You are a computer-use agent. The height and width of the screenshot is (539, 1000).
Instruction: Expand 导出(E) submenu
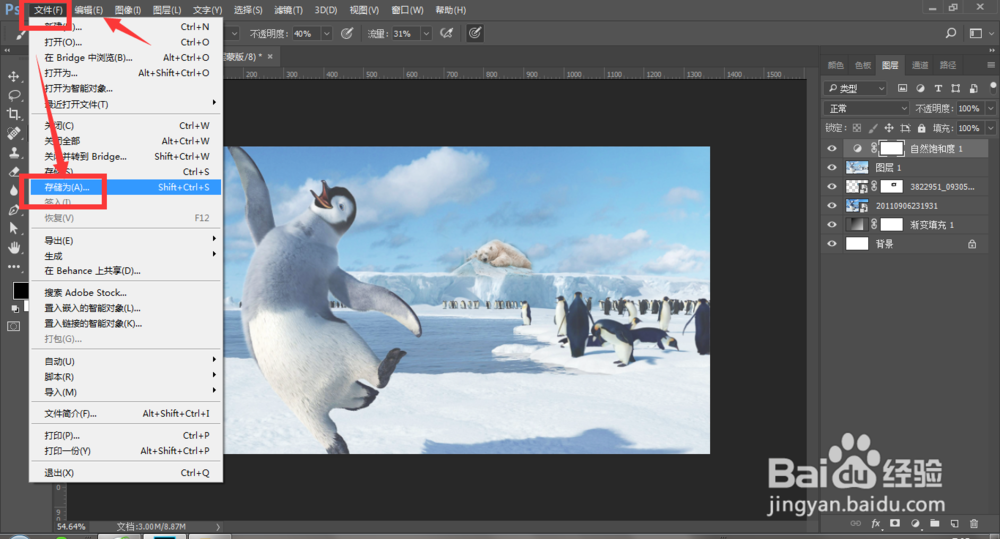tap(126, 240)
